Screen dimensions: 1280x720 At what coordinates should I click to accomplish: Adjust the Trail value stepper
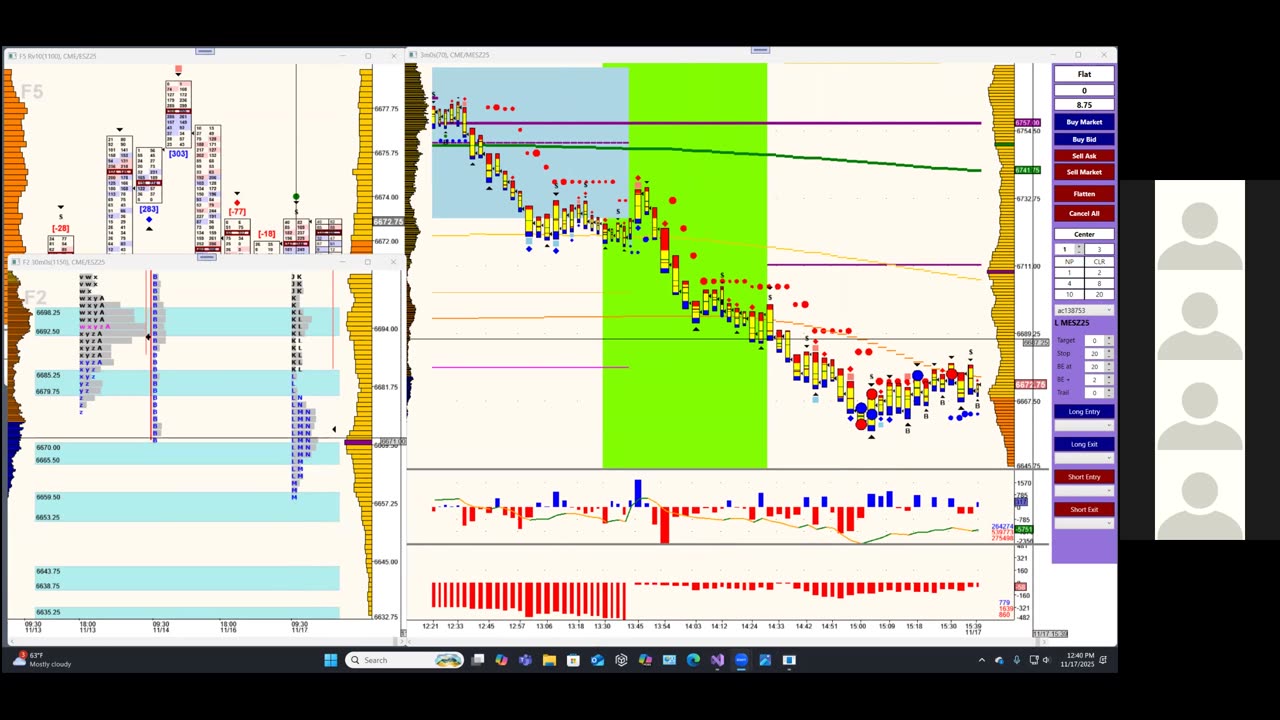[x=1109, y=393]
